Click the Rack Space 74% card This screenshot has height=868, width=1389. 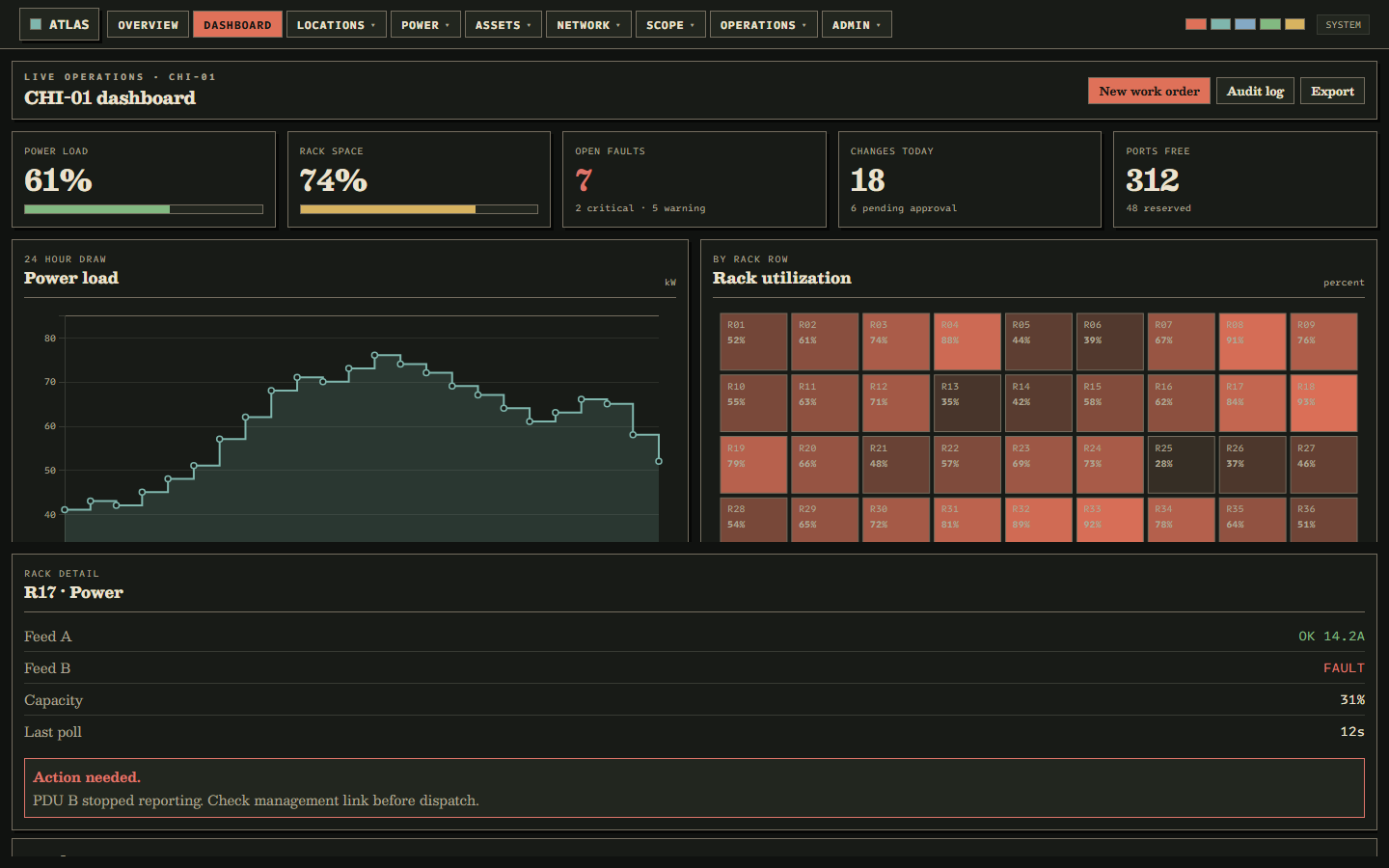point(419,179)
